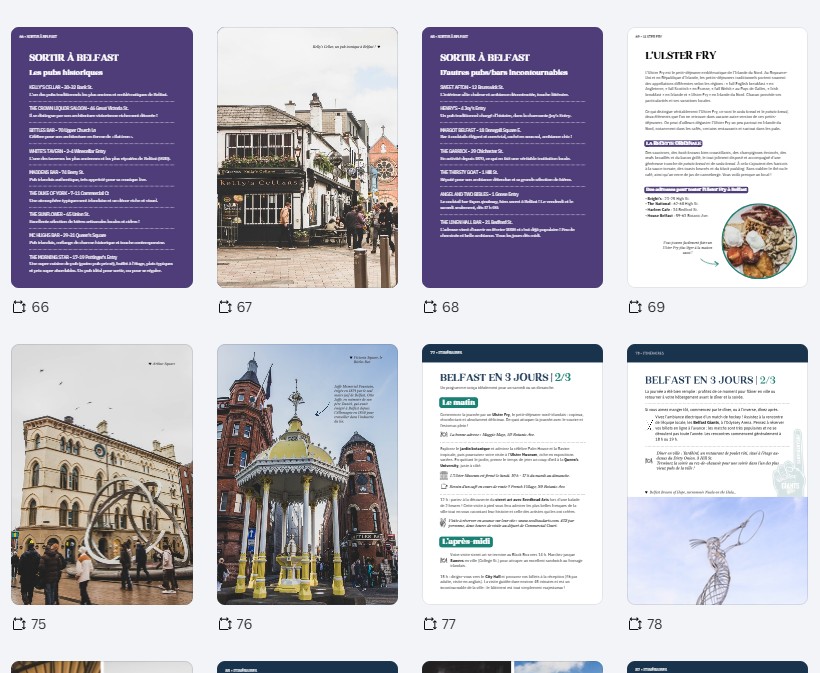Open the 'Sortir à Belfast' purple pubs page
The width and height of the screenshot is (820, 673).
point(102,157)
